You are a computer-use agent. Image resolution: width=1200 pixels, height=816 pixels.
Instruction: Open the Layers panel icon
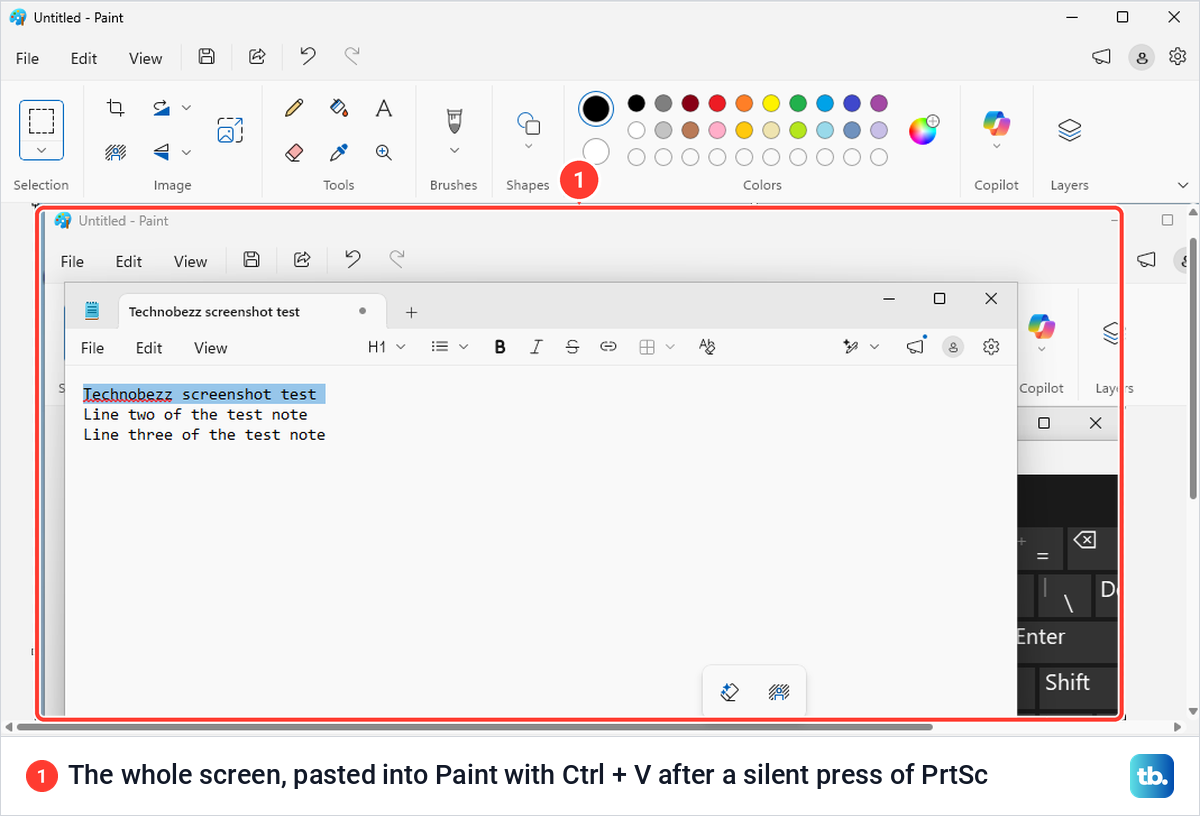click(x=1070, y=130)
